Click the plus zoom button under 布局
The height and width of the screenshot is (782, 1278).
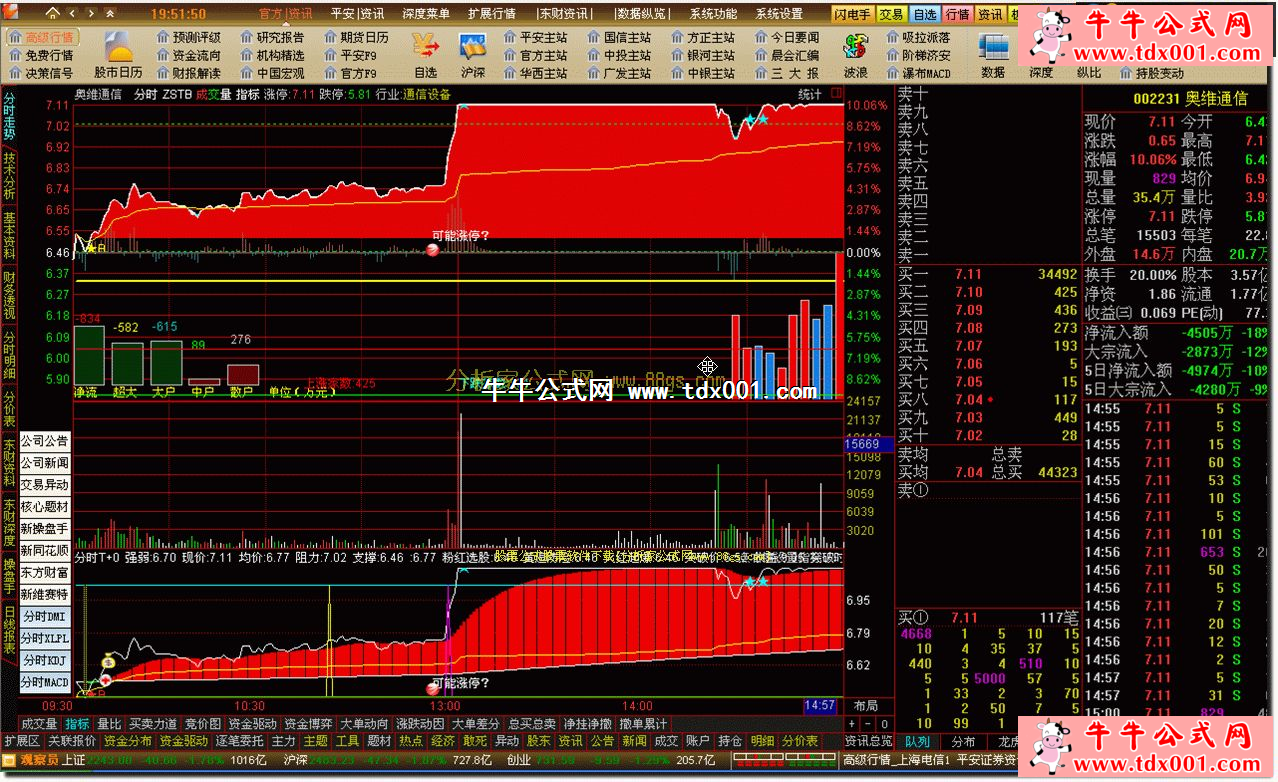coord(852,723)
